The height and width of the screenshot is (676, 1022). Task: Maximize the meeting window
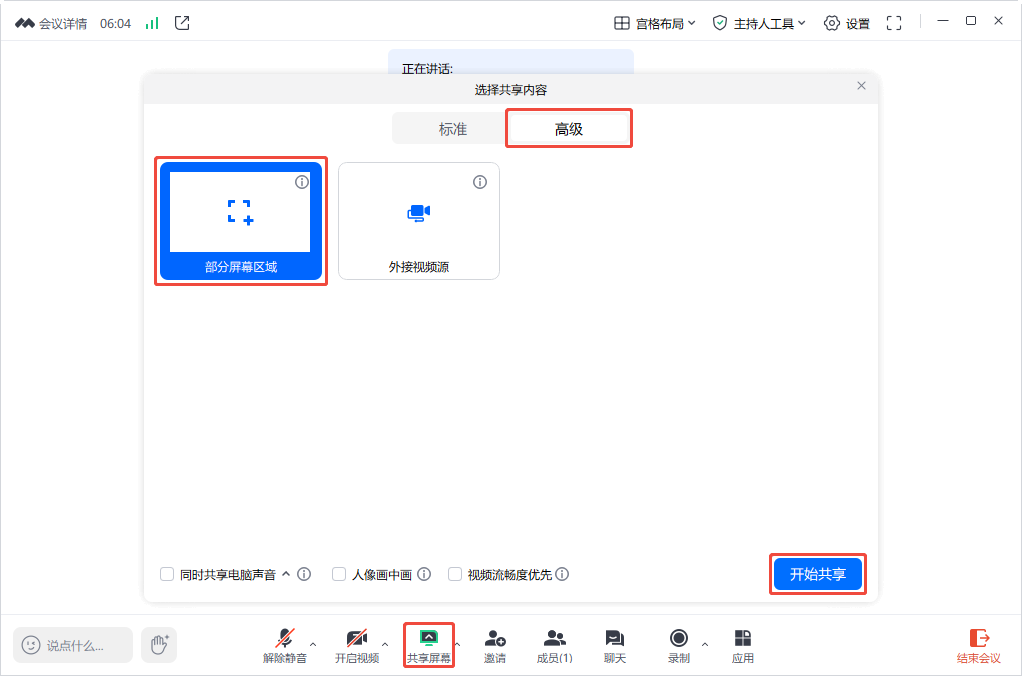(971, 21)
